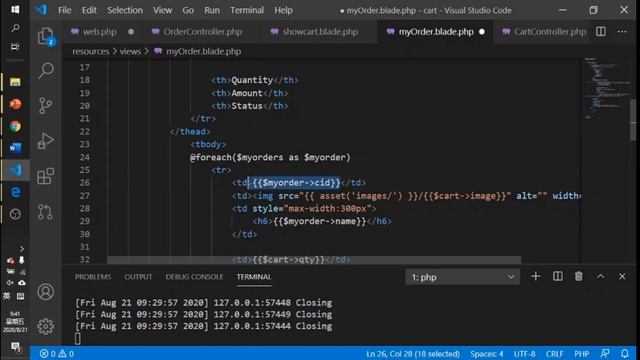The width and height of the screenshot is (640, 360).
Task: Open the pull request icon view in activity bar
Action: coord(46,211)
